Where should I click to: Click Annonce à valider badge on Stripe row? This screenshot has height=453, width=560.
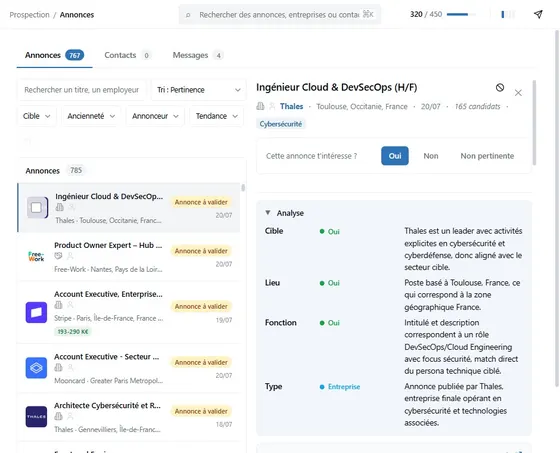(x=201, y=307)
